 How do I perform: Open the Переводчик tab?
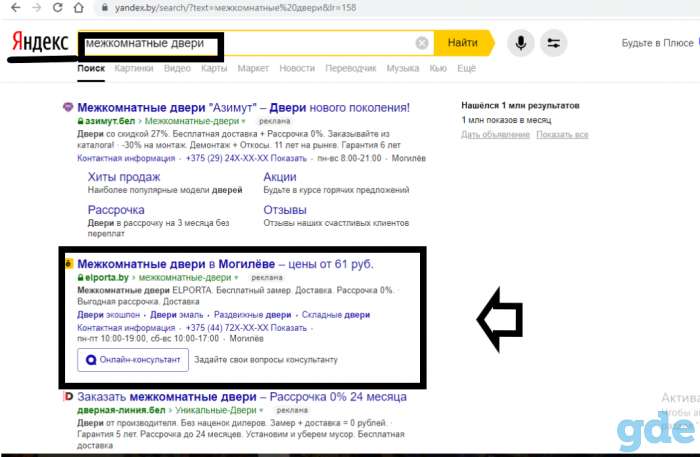pos(350,68)
